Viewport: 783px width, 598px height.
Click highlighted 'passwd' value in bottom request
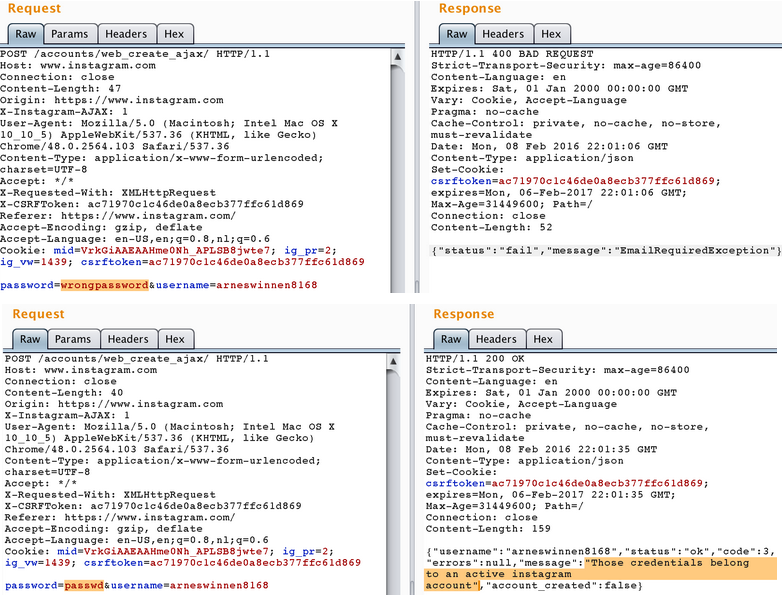(x=84, y=585)
